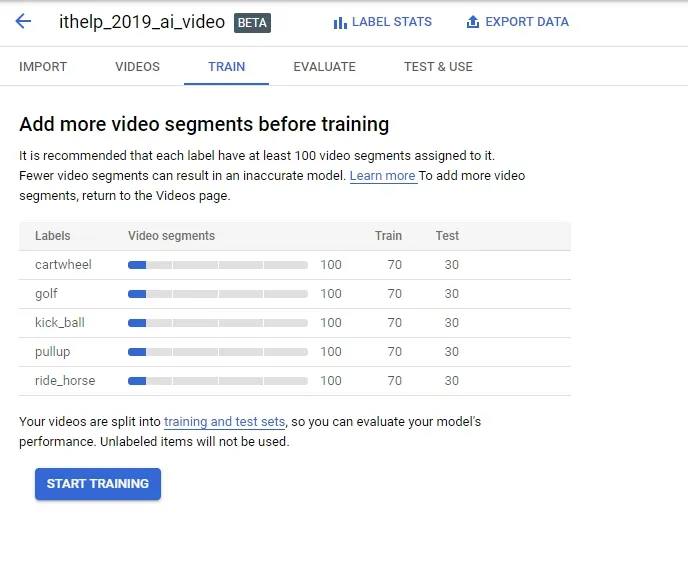Switch to the VIDEOS tab
This screenshot has height=568, width=688.
coord(137,67)
